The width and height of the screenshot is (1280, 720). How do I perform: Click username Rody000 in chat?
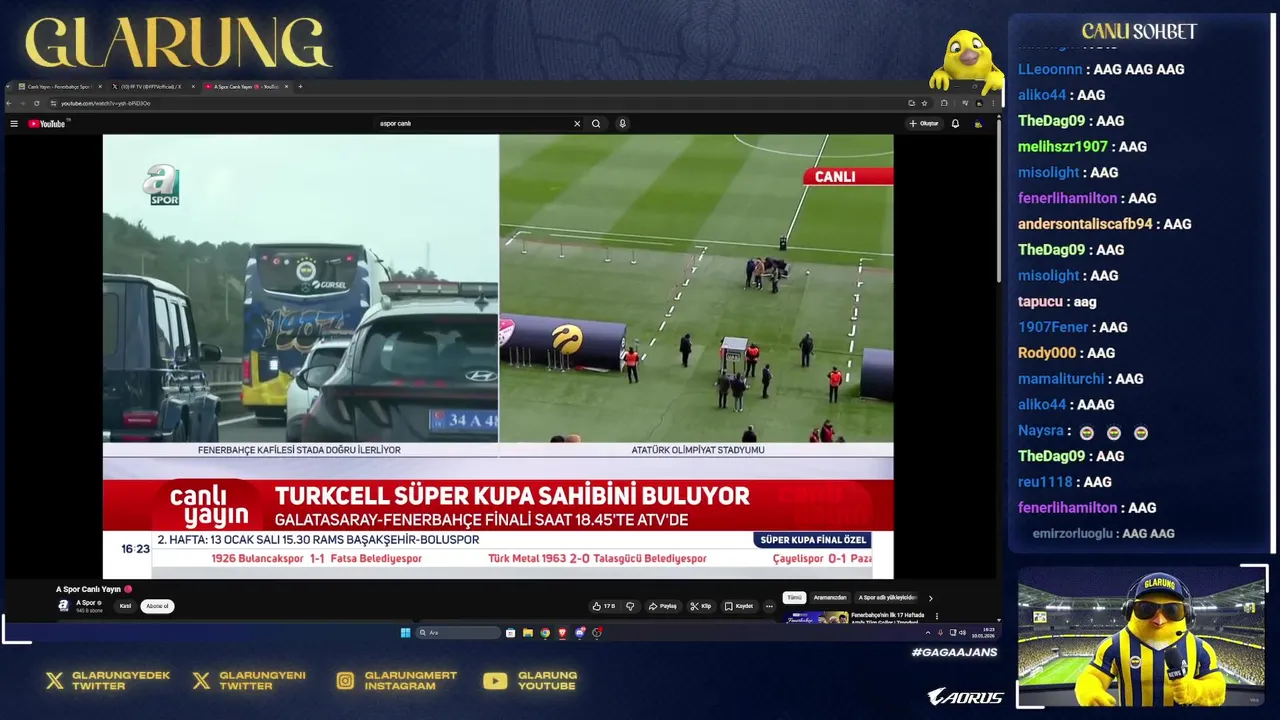tap(1047, 353)
